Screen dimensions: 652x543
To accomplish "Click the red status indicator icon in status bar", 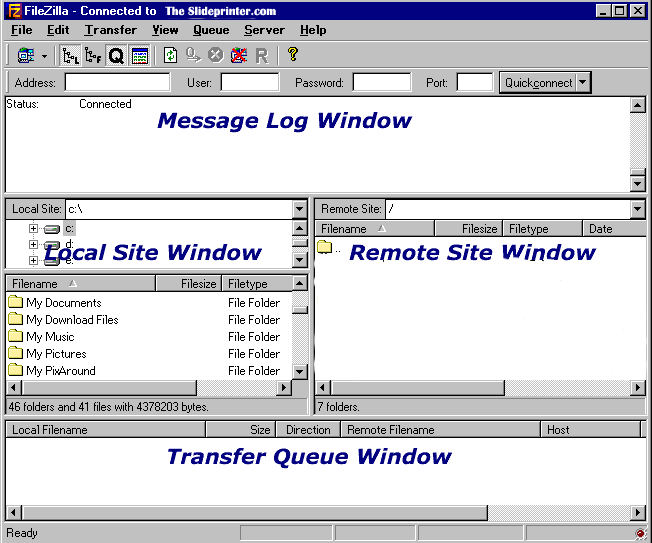I will pyautogui.click(x=641, y=533).
